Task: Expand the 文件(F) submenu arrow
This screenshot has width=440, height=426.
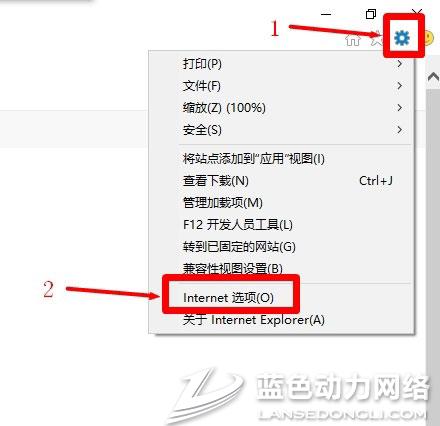Action: click(400, 86)
